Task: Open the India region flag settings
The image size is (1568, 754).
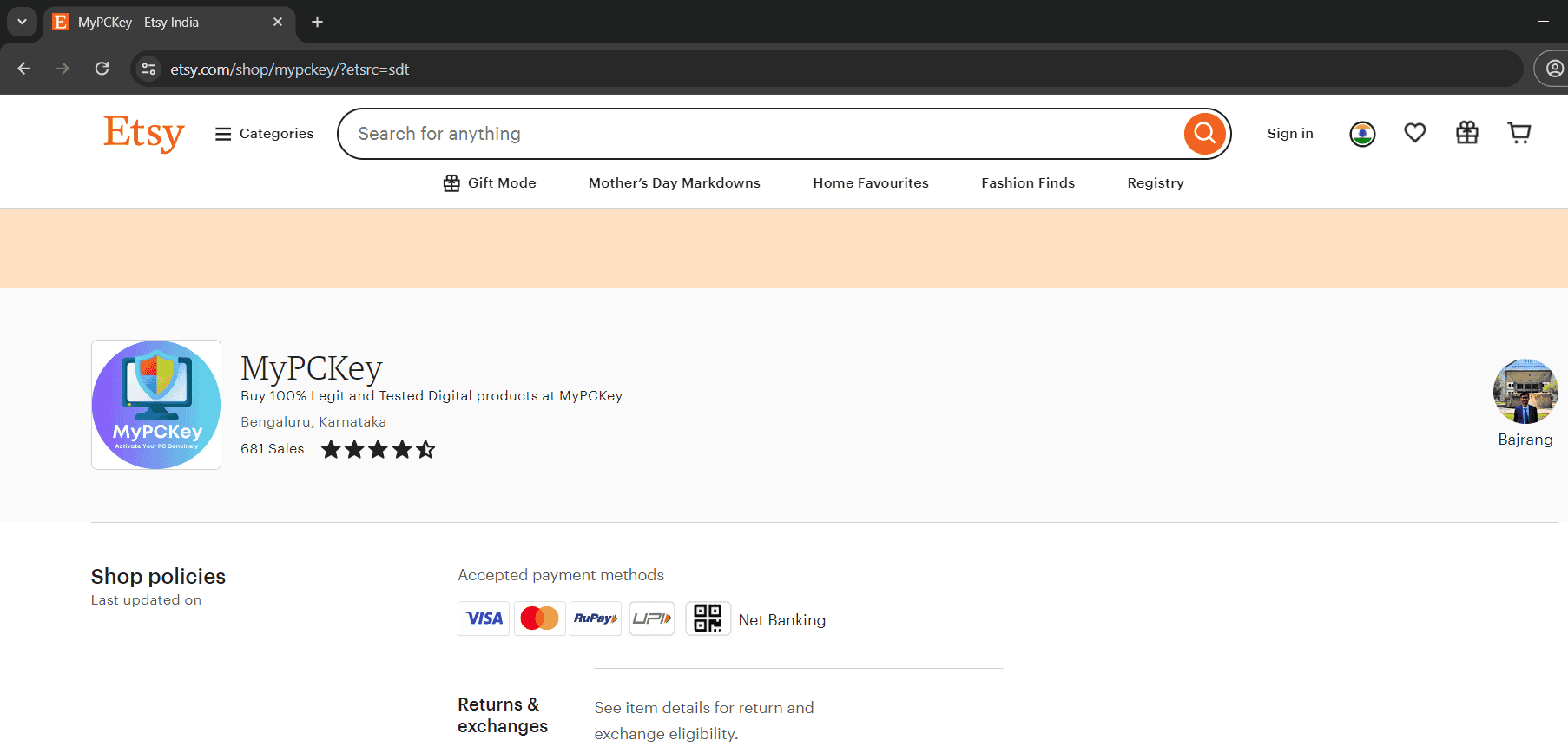Action: pyautogui.click(x=1362, y=134)
